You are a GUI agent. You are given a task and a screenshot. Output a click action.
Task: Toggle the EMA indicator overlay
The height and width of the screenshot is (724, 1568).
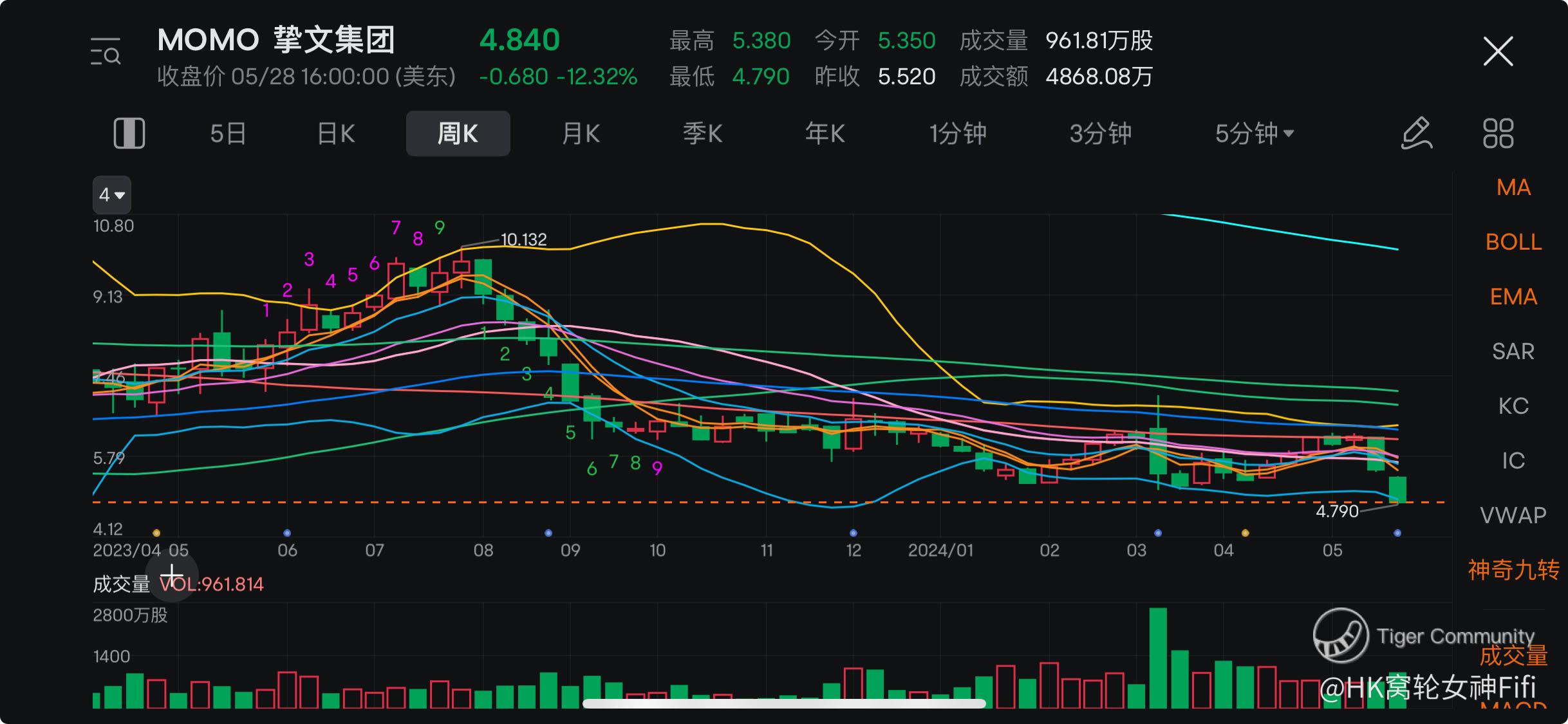tap(1513, 297)
